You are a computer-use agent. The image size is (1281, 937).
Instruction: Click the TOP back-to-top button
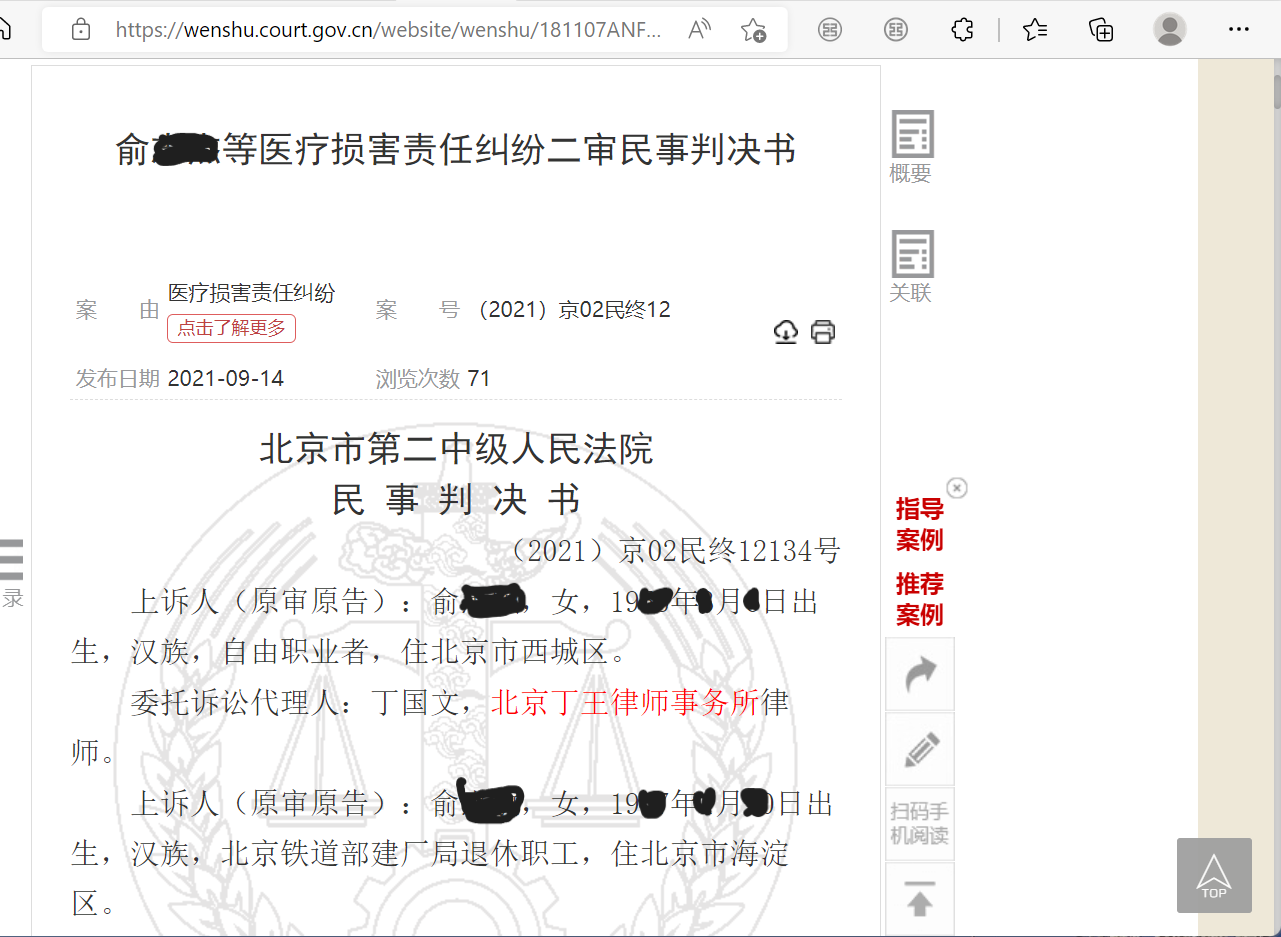coord(1214,875)
